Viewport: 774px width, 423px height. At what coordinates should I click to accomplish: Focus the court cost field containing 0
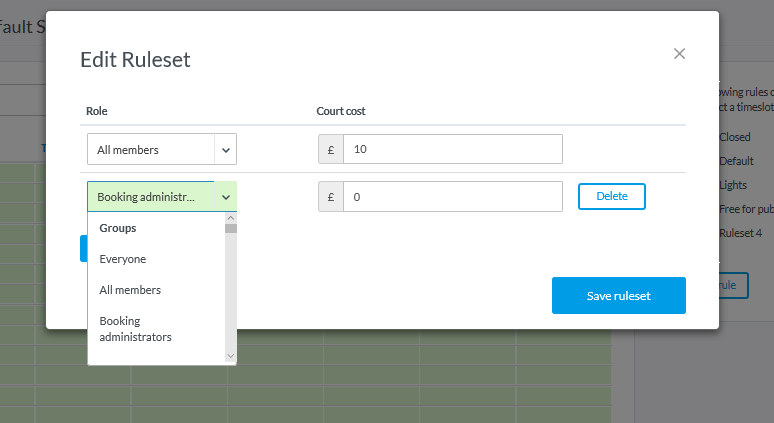(452, 197)
